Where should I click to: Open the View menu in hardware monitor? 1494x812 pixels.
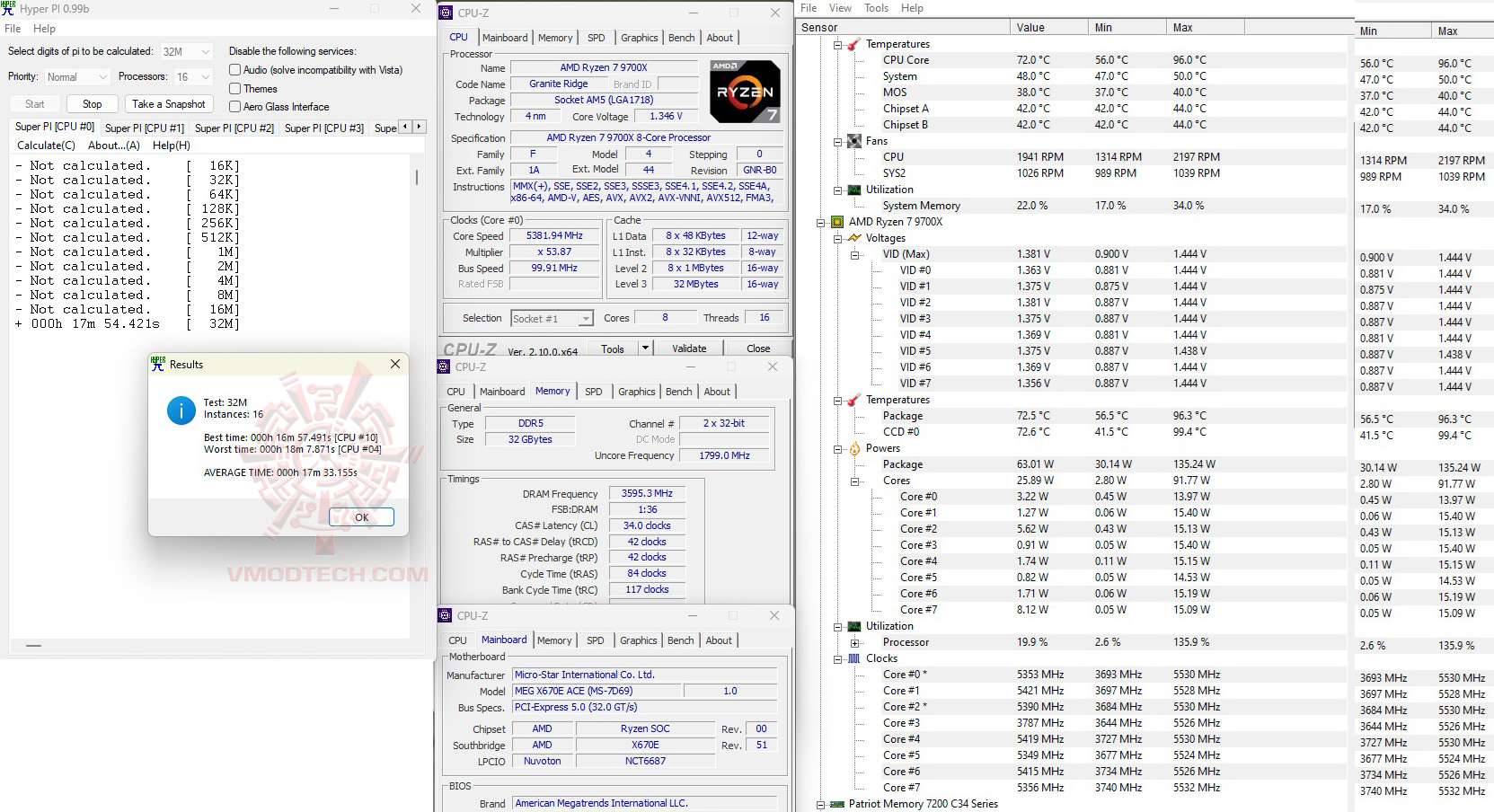[x=840, y=8]
